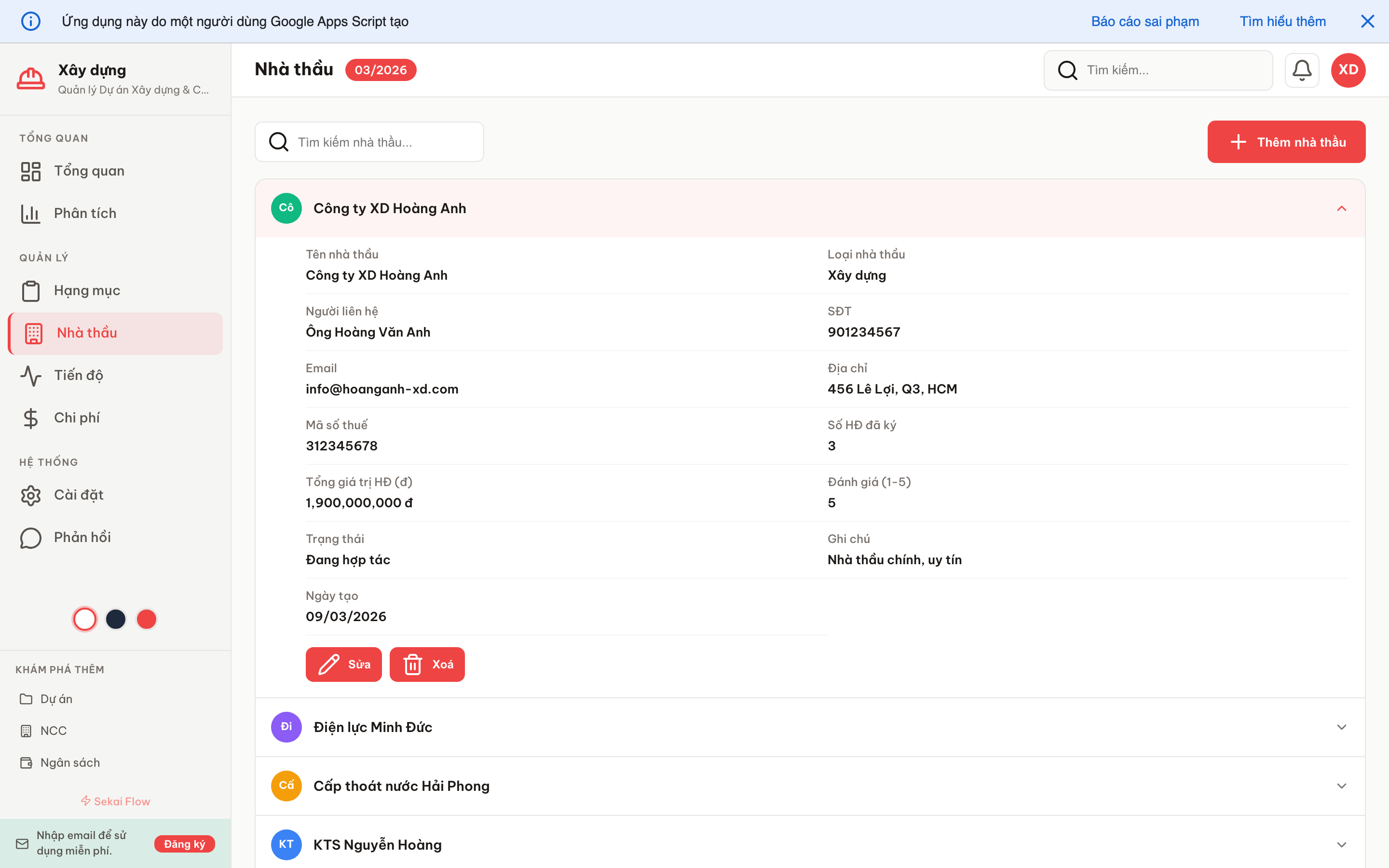Click the info icon in the banner

pyautogui.click(x=30, y=21)
